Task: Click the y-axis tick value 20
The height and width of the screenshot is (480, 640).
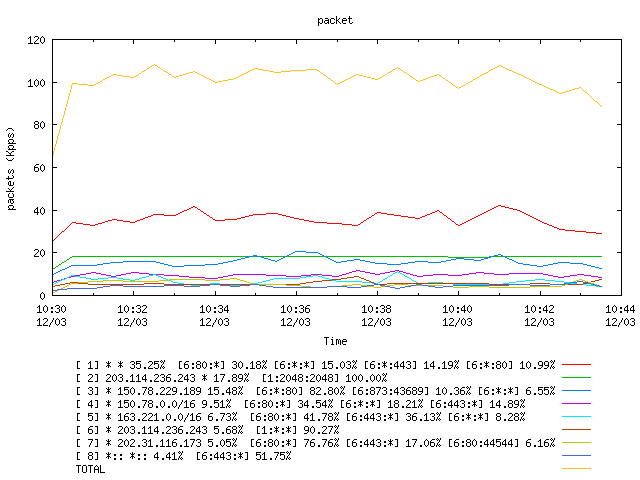Action: click(x=39, y=253)
